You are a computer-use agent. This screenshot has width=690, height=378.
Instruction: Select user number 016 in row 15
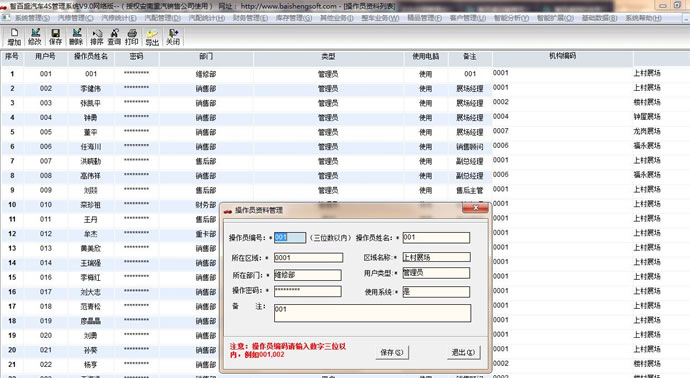tap(46, 277)
